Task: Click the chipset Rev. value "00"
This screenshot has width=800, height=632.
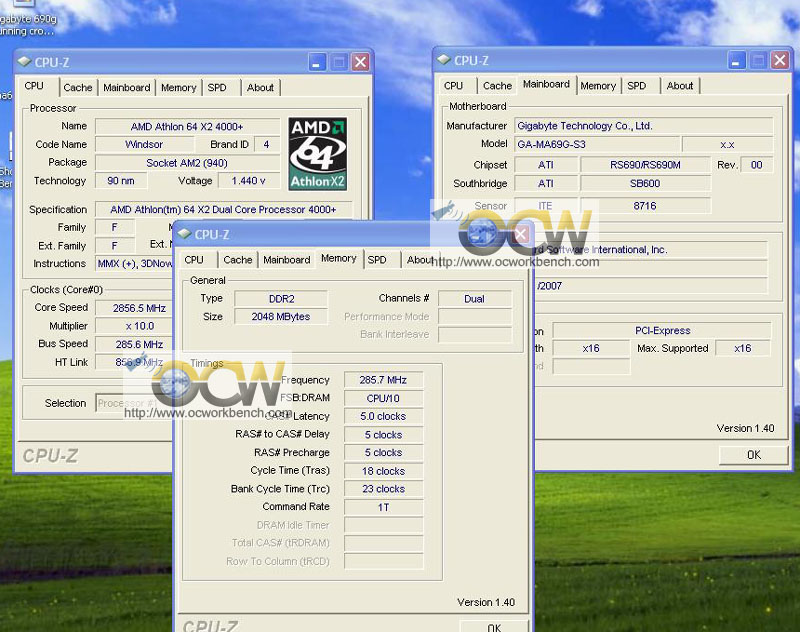Action: coord(757,165)
